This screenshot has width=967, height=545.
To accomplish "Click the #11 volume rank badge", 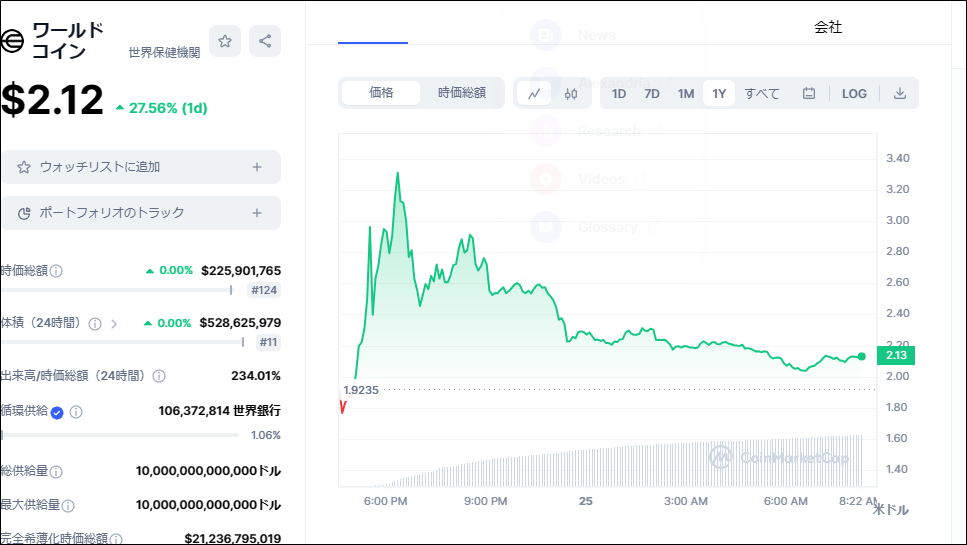I will 268,342.
